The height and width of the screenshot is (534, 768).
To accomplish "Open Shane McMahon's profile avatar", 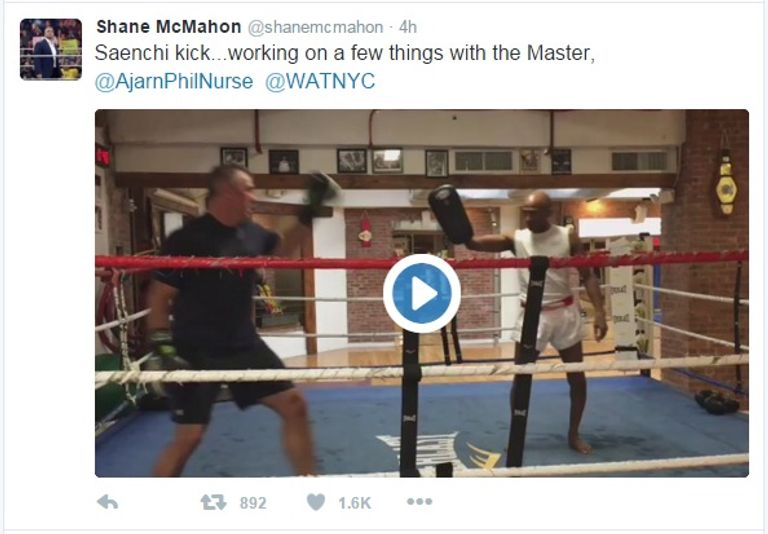I will click(51, 49).
